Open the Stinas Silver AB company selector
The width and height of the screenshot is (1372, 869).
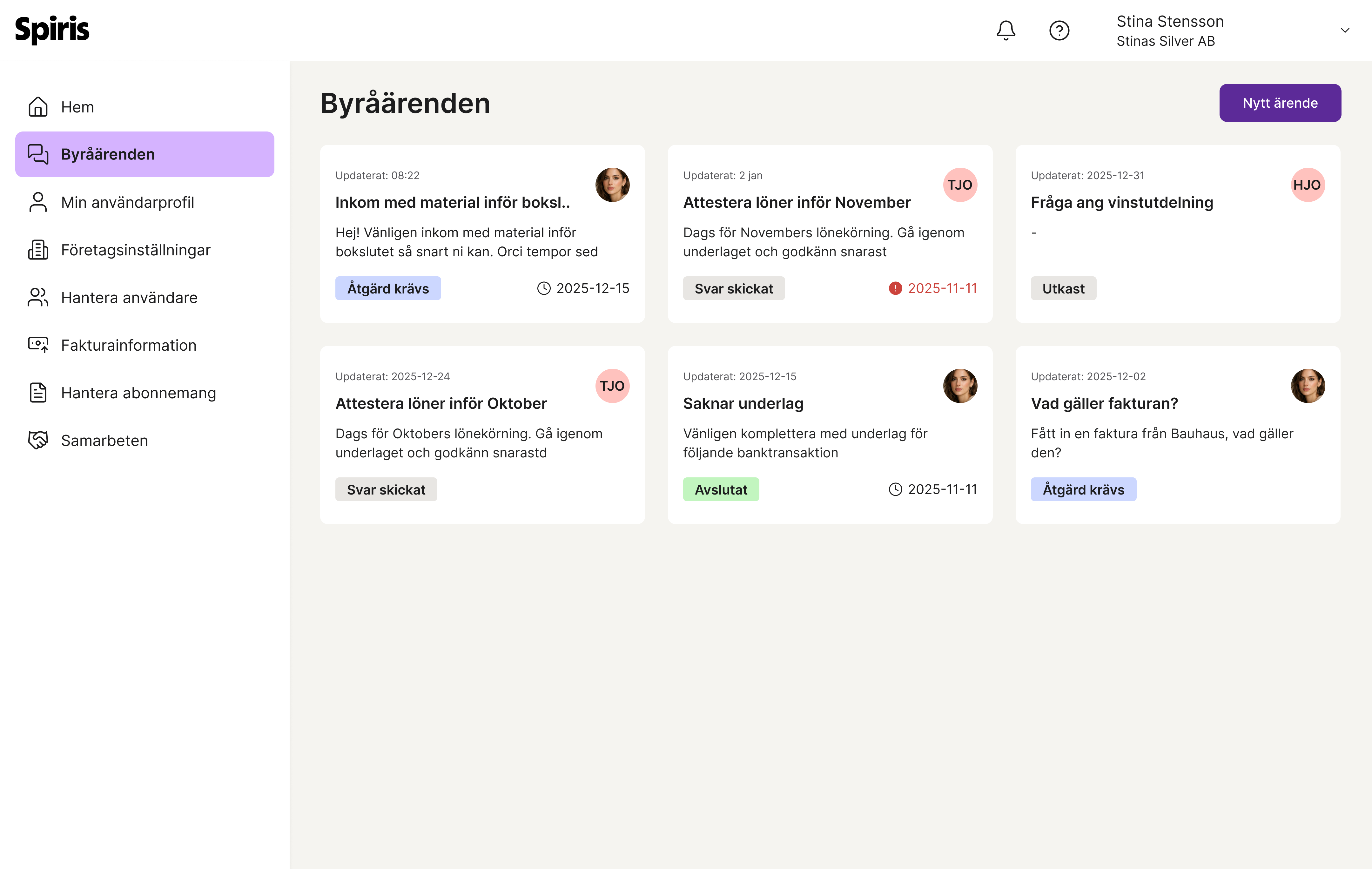coord(1165,42)
